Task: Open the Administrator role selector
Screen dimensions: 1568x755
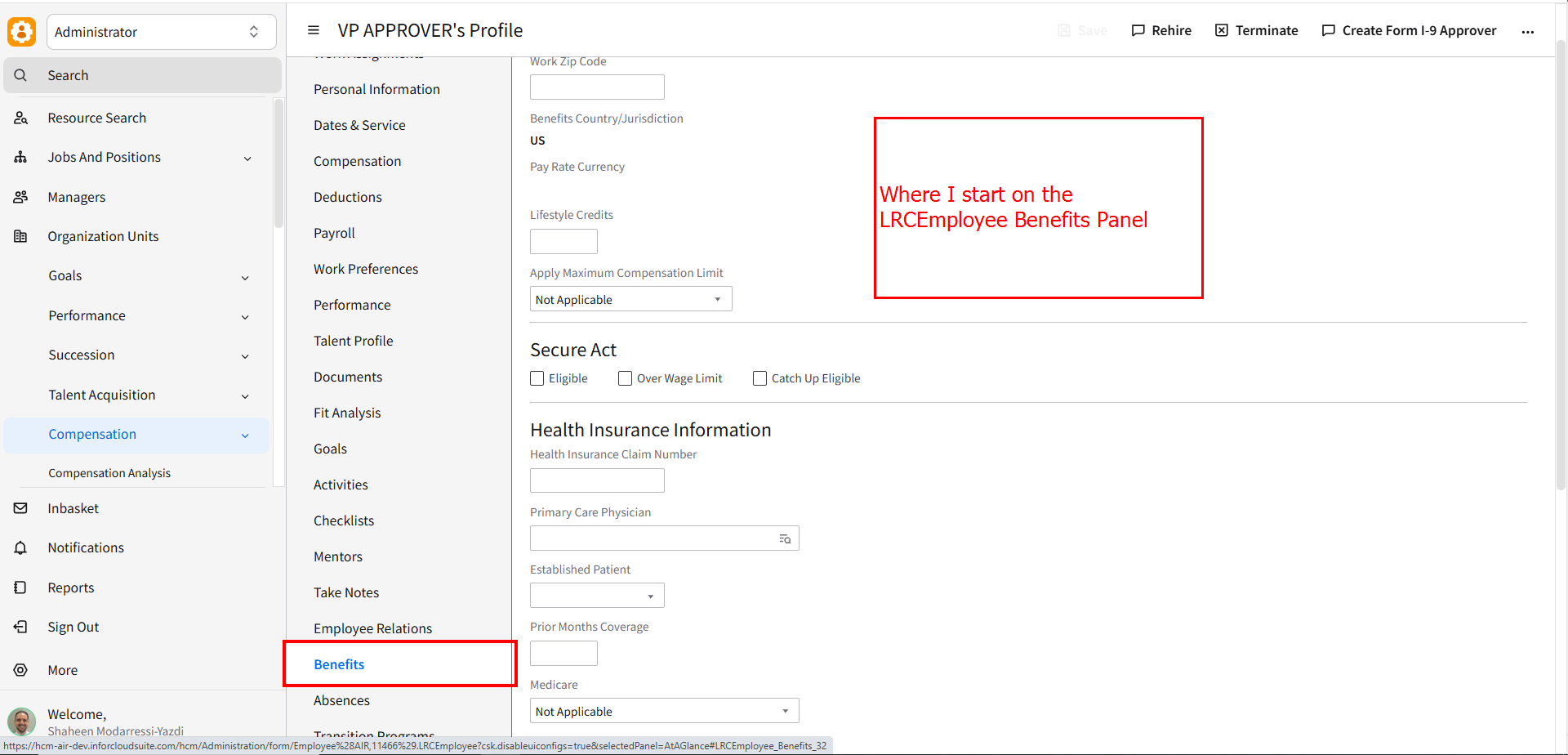Action: pos(162,32)
